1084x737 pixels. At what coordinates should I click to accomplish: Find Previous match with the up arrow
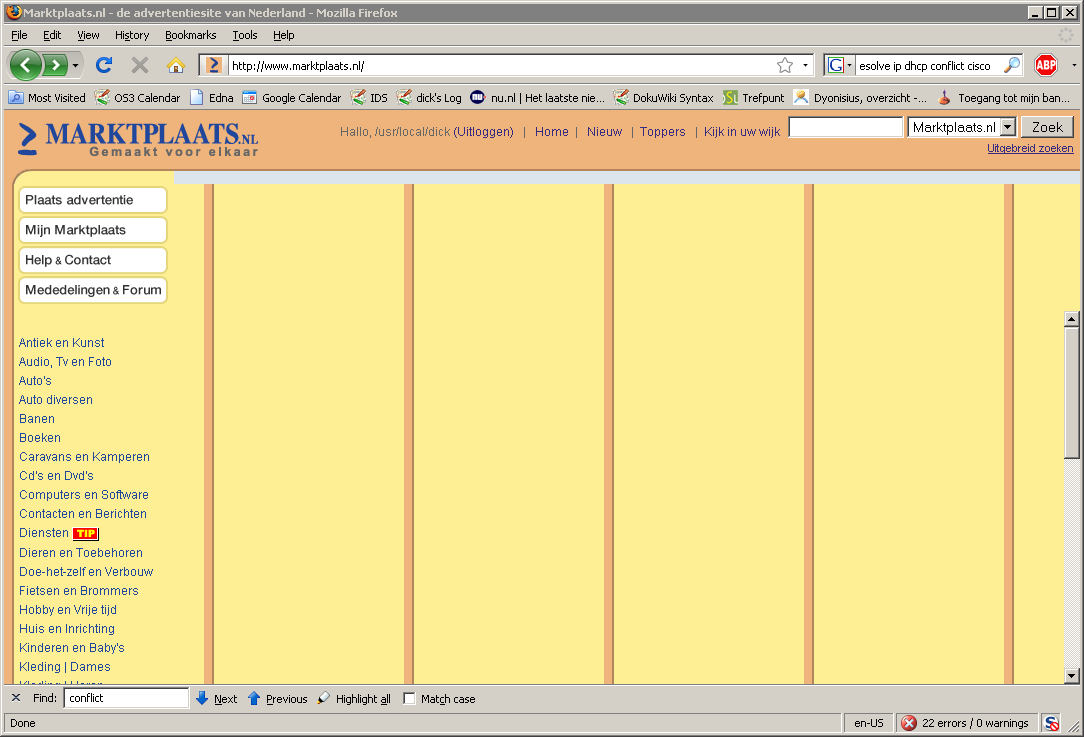(x=277, y=699)
